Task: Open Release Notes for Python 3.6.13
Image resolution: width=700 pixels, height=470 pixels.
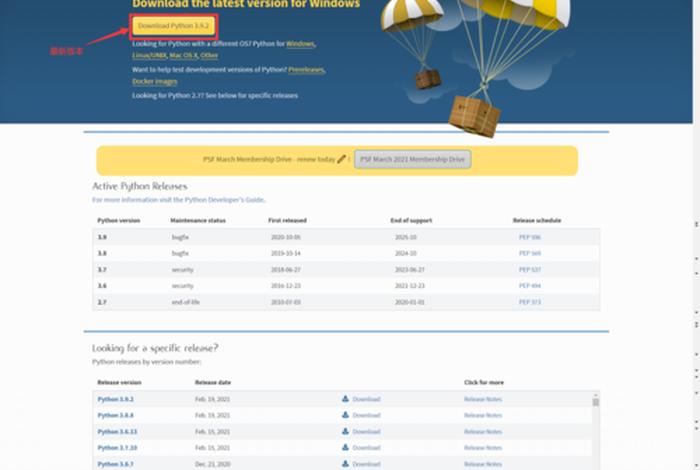Action: click(x=483, y=432)
